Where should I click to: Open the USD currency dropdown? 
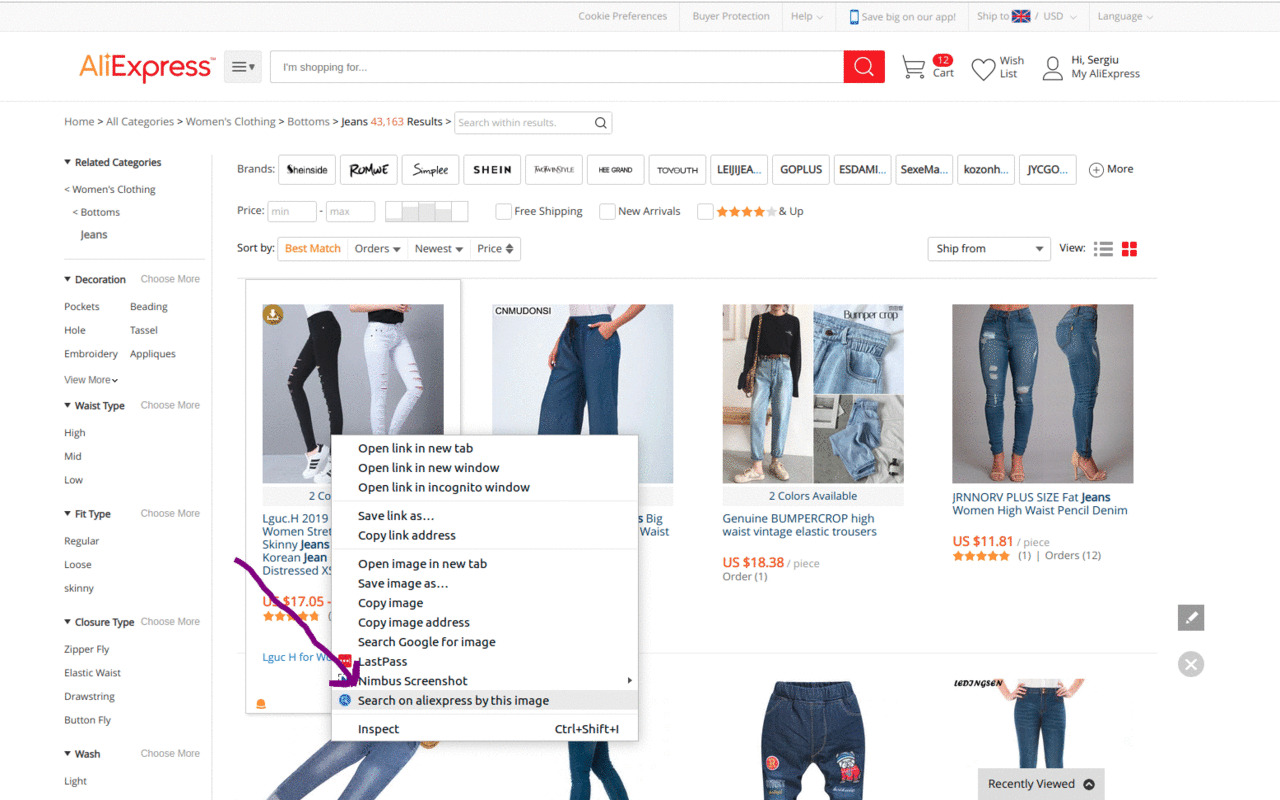coord(1060,16)
